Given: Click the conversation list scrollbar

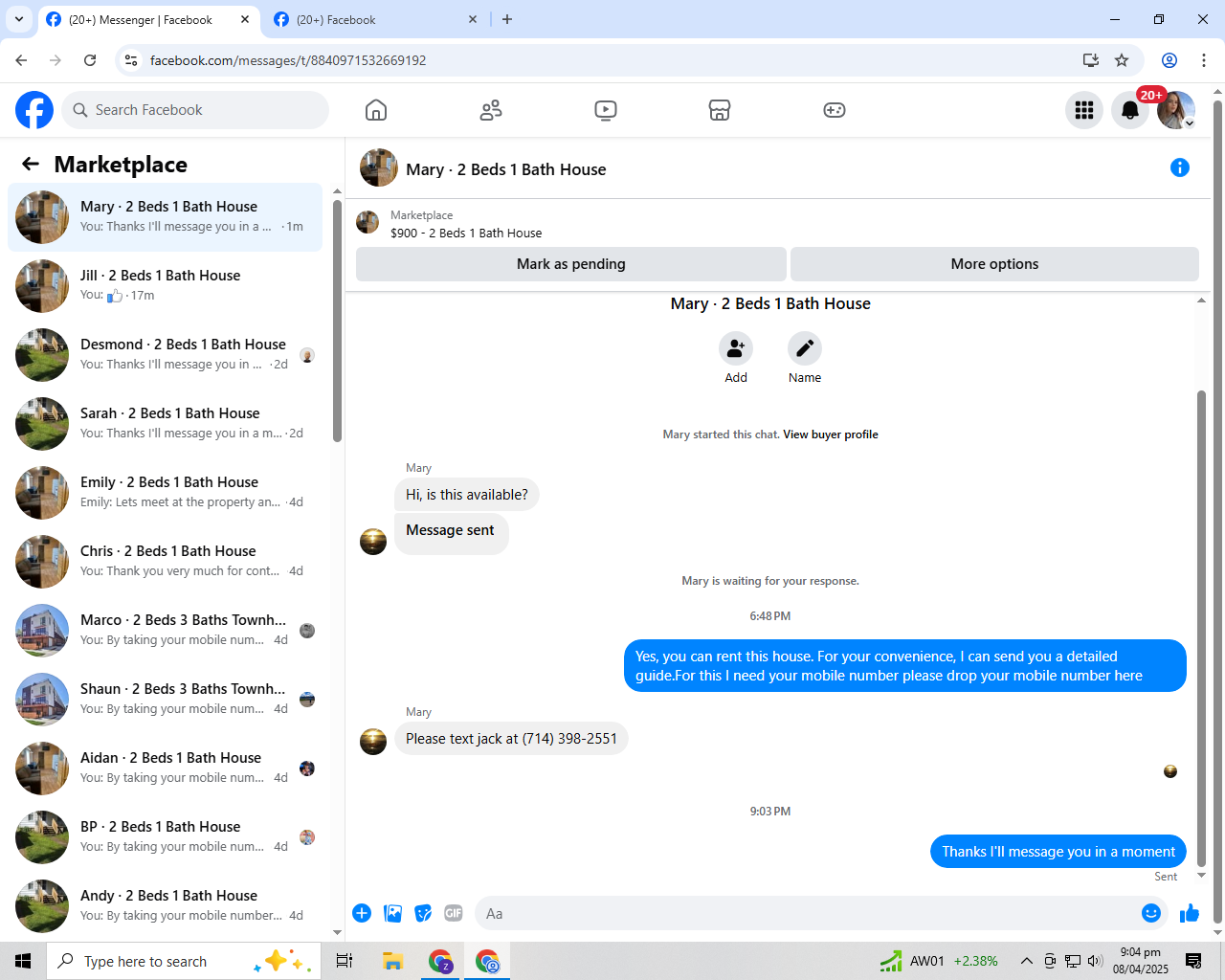Looking at the screenshot, I should click(337, 321).
